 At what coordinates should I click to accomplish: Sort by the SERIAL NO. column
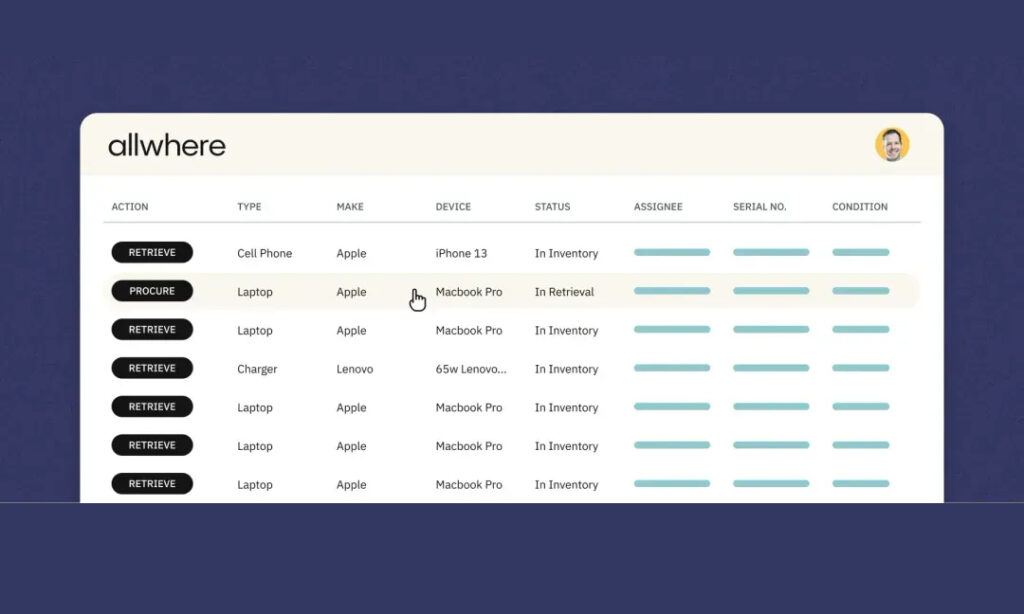point(760,207)
